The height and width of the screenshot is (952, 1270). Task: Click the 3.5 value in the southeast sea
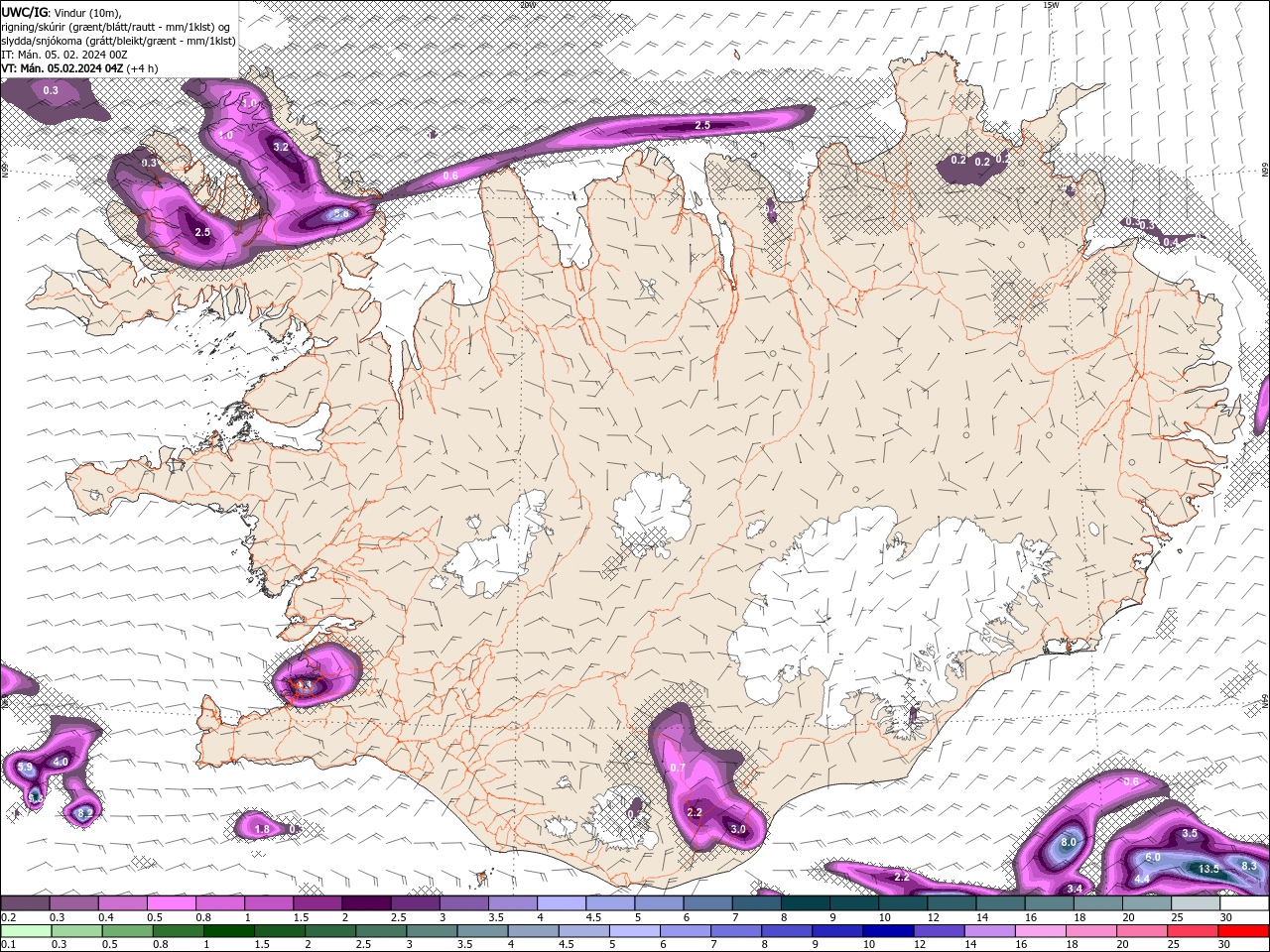[x=1190, y=834]
